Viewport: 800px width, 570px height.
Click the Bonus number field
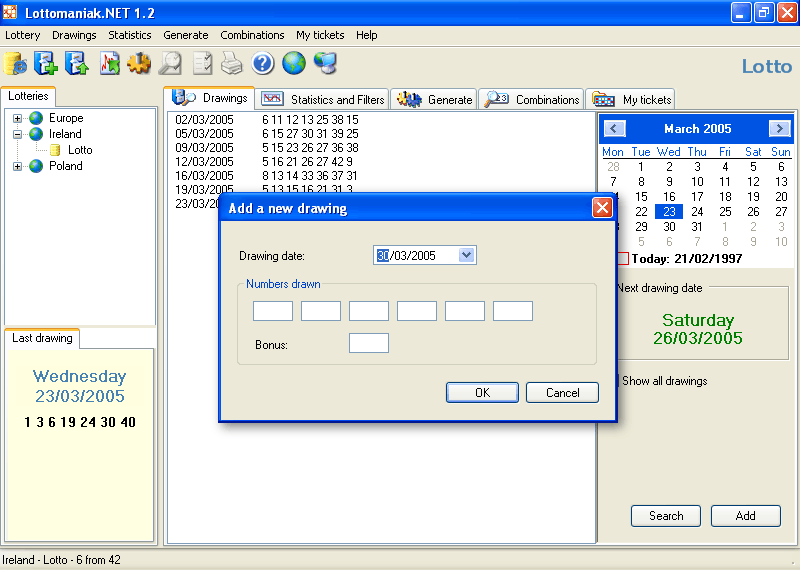(369, 343)
